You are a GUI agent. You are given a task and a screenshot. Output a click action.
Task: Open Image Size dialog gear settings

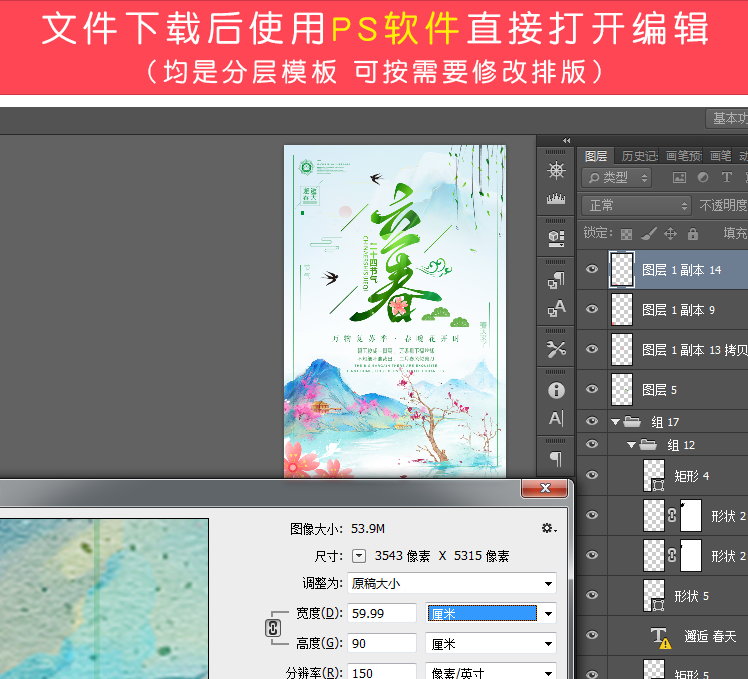pyautogui.click(x=547, y=528)
